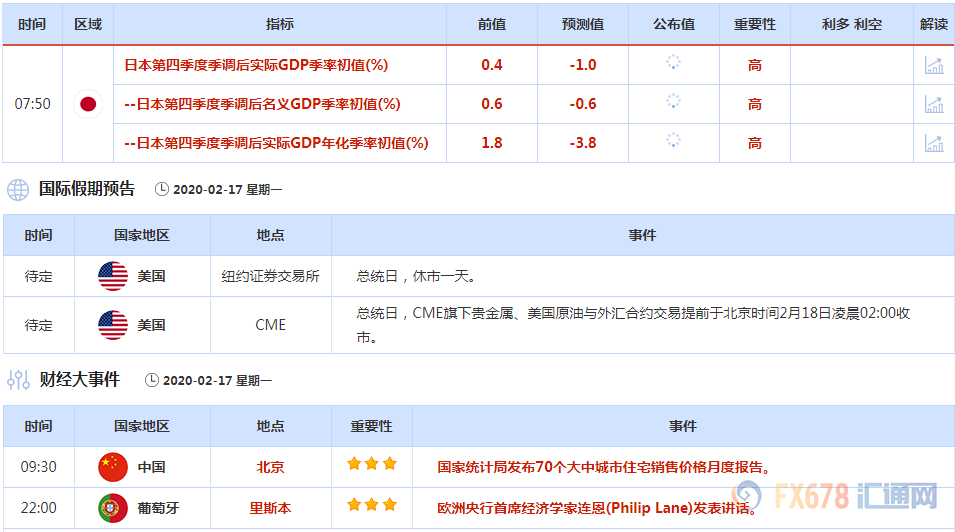Click the 重要性 header in the indicators table
This screenshot has width=955, height=532.
click(x=754, y=24)
